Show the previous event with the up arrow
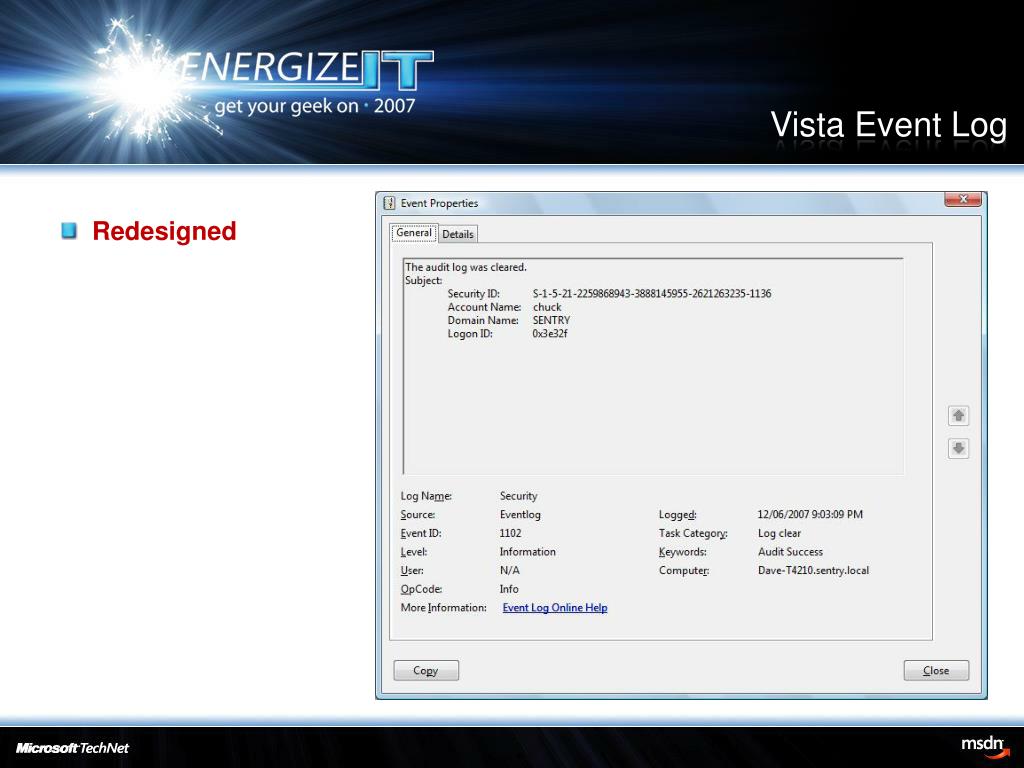The height and width of the screenshot is (768, 1024). (958, 415)
